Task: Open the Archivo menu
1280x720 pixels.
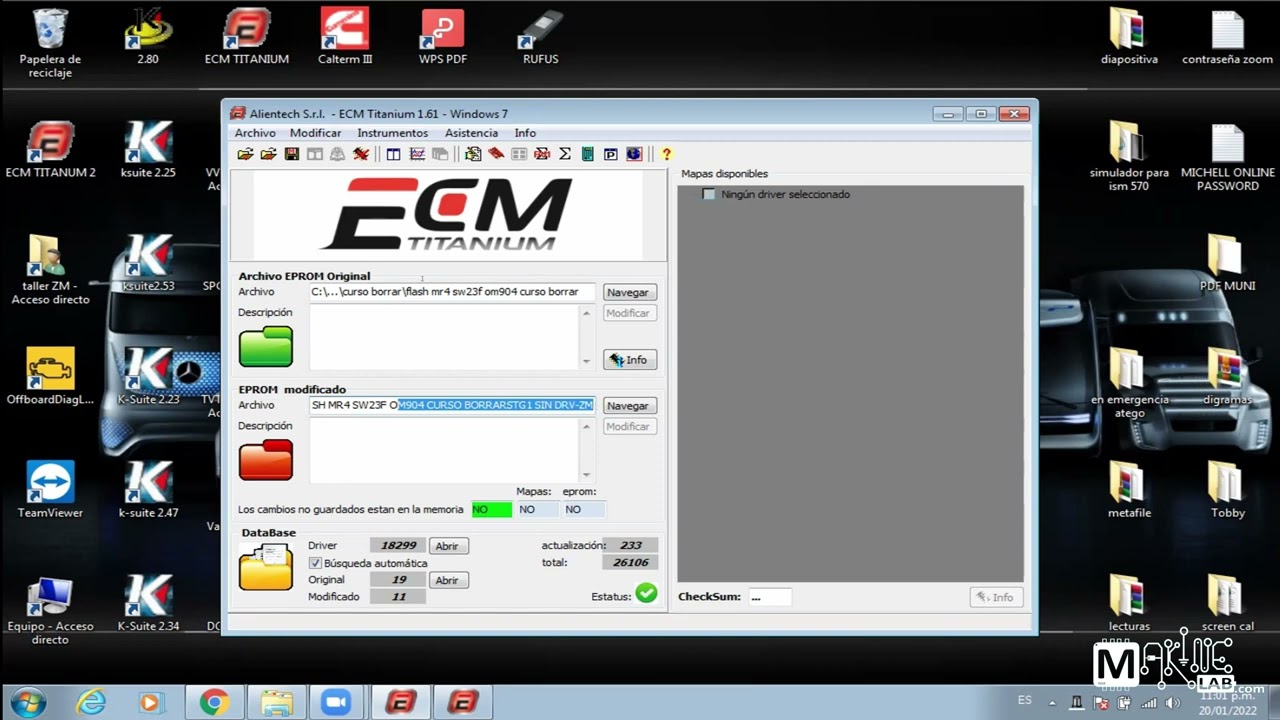Action: click(x=255, y=133)
